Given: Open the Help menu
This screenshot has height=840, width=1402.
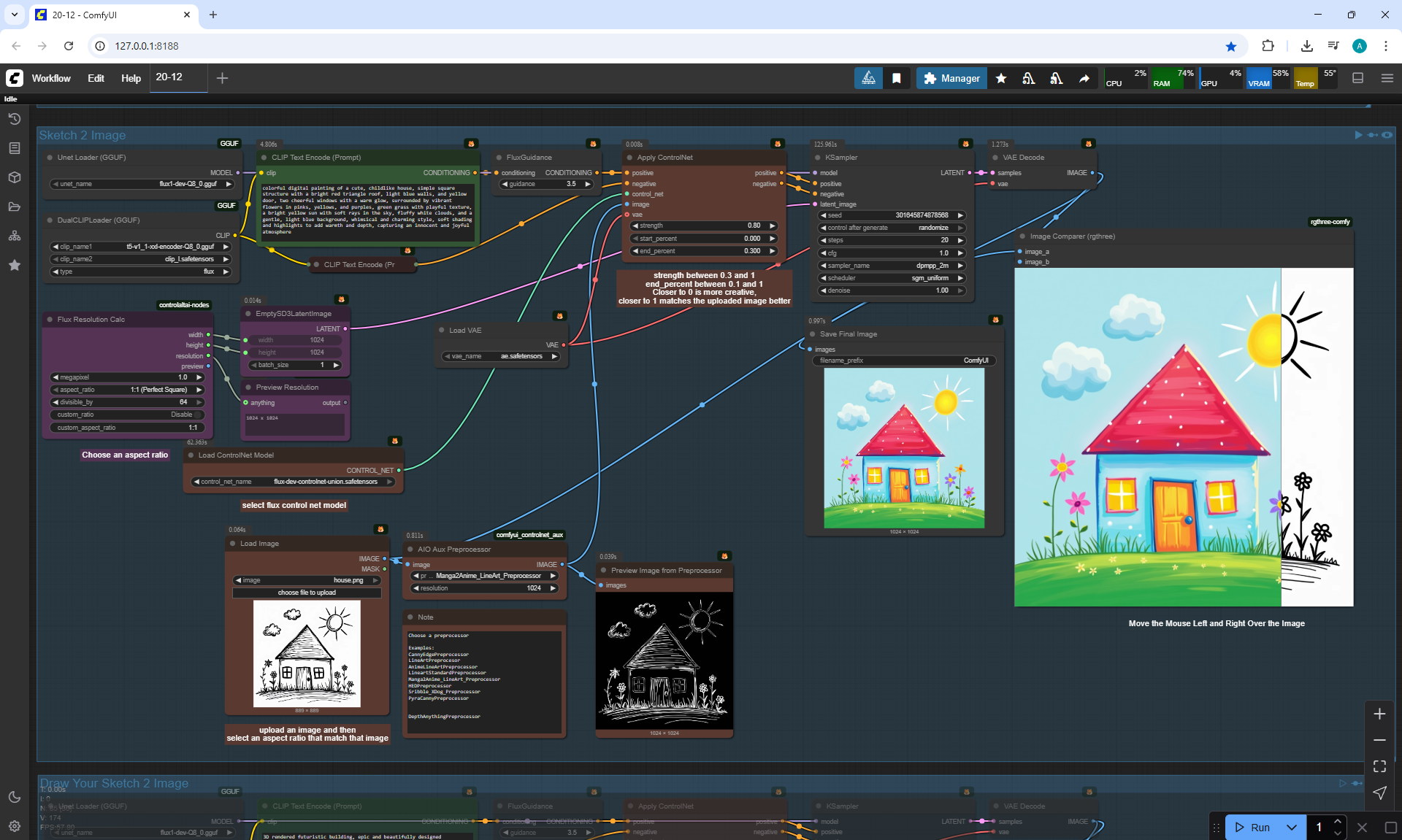Looking at the screenshot, I should pyautogui.click(x=131, y=78).
